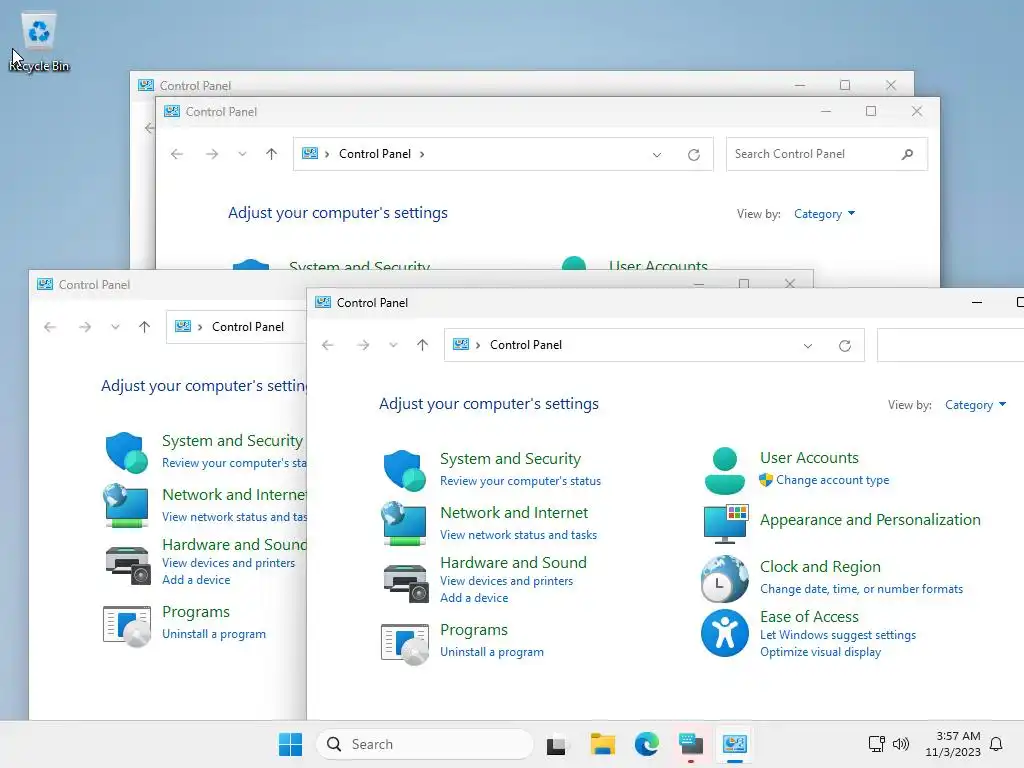Go up a level in front Control Panel window
Image resolution: width=1024 pixels, height=768 pixels.
(x=423, y=345)
